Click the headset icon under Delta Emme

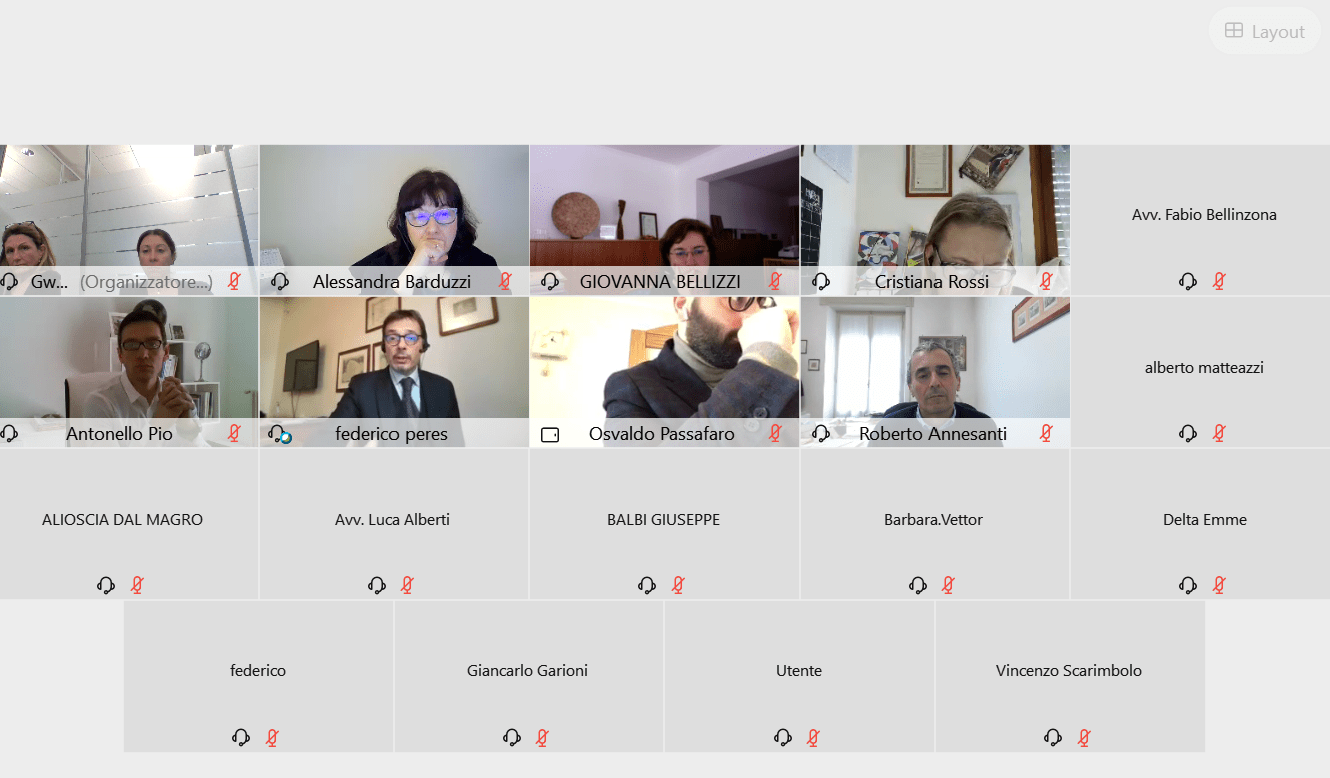tap(1188, 585)
